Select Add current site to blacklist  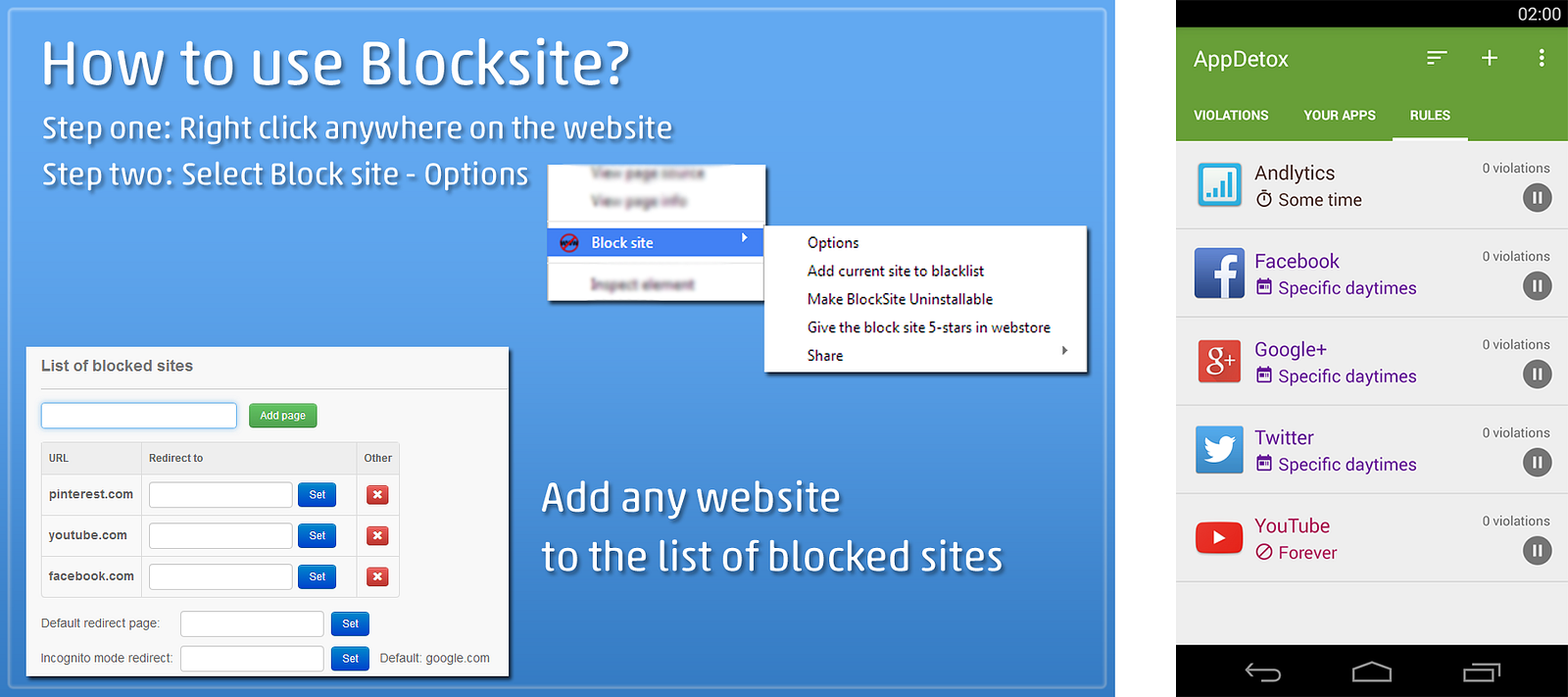tap(896, 271)
